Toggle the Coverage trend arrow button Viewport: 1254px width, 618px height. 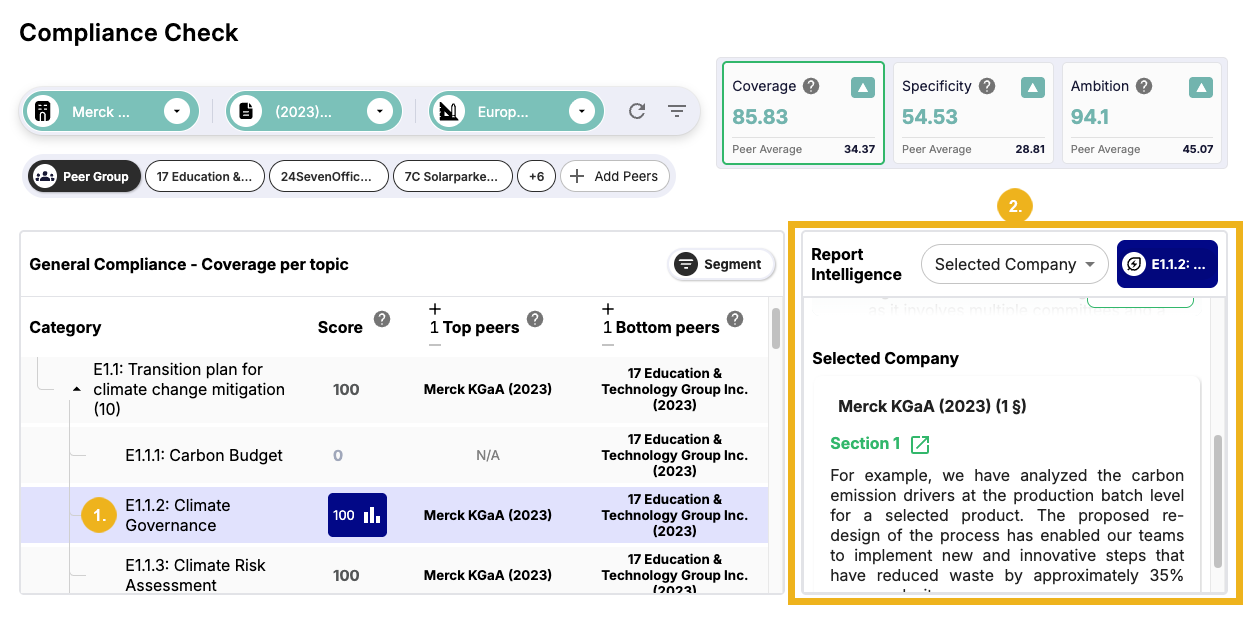click(x=862, y=87)
